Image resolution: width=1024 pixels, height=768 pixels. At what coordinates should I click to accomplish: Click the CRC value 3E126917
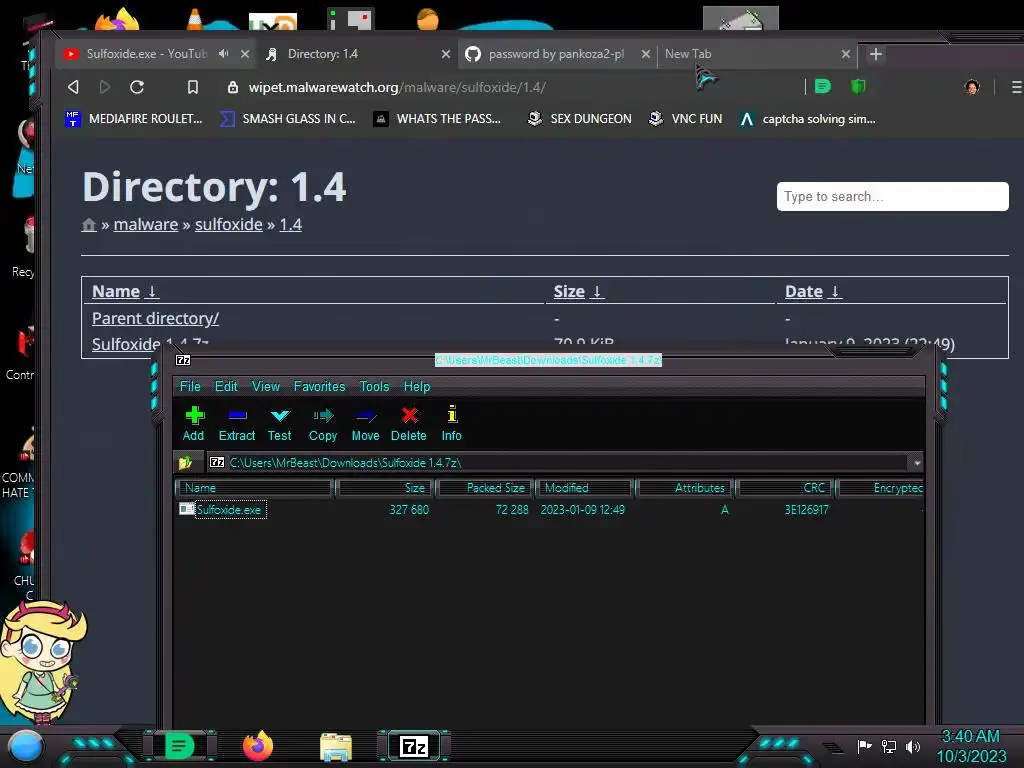point(807,509)
